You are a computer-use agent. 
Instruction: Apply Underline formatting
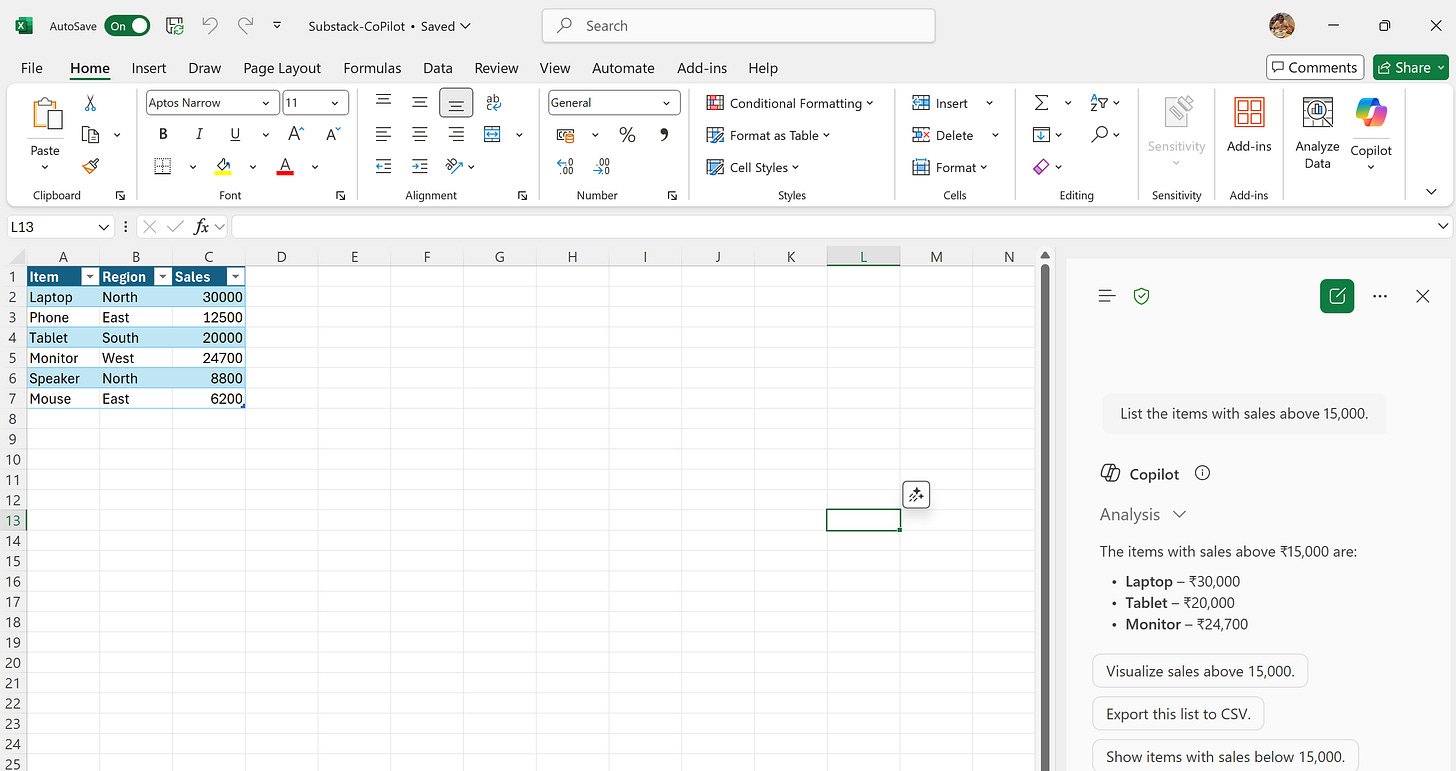pos(235,134)
